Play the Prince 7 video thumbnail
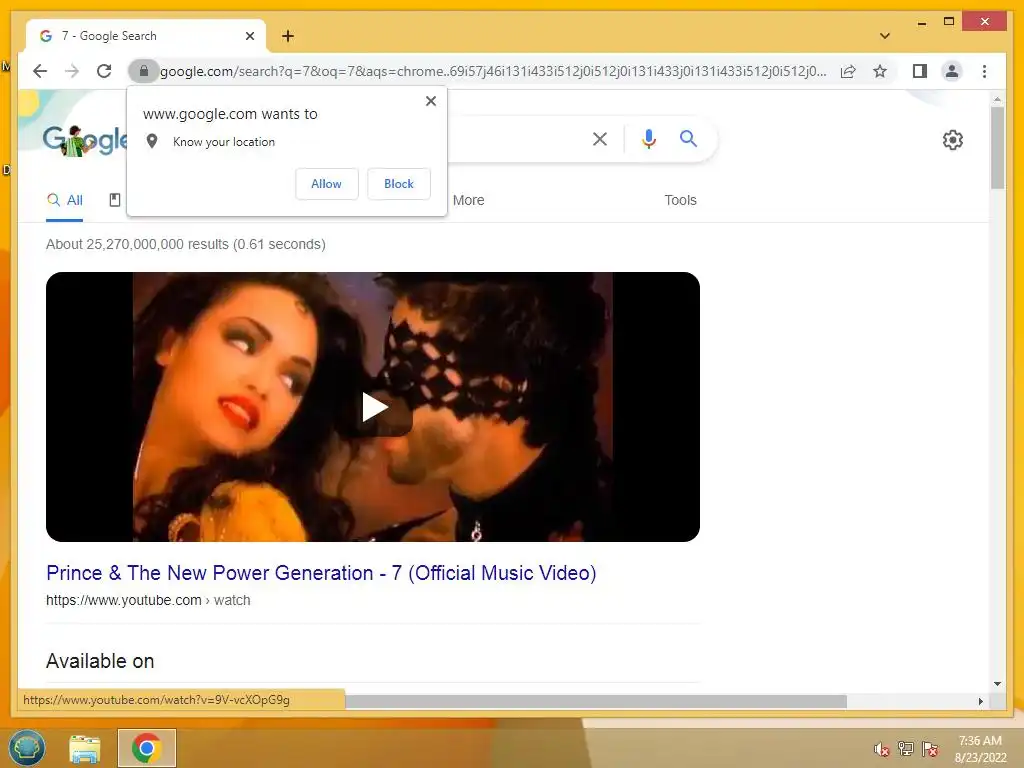Viewport: 1024px width, 768px height. click(x=373, y=407)
